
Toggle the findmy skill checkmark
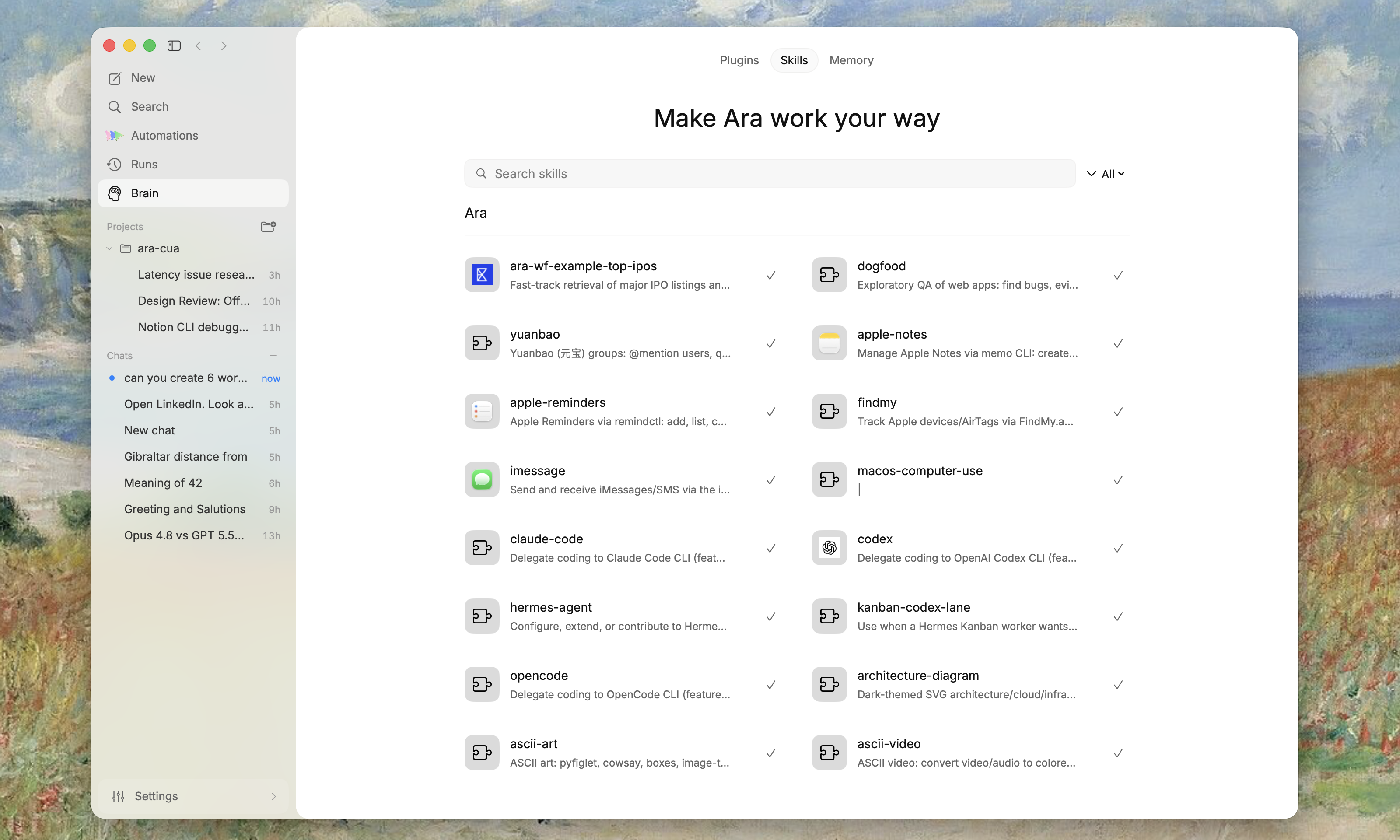coord(1118,412)
